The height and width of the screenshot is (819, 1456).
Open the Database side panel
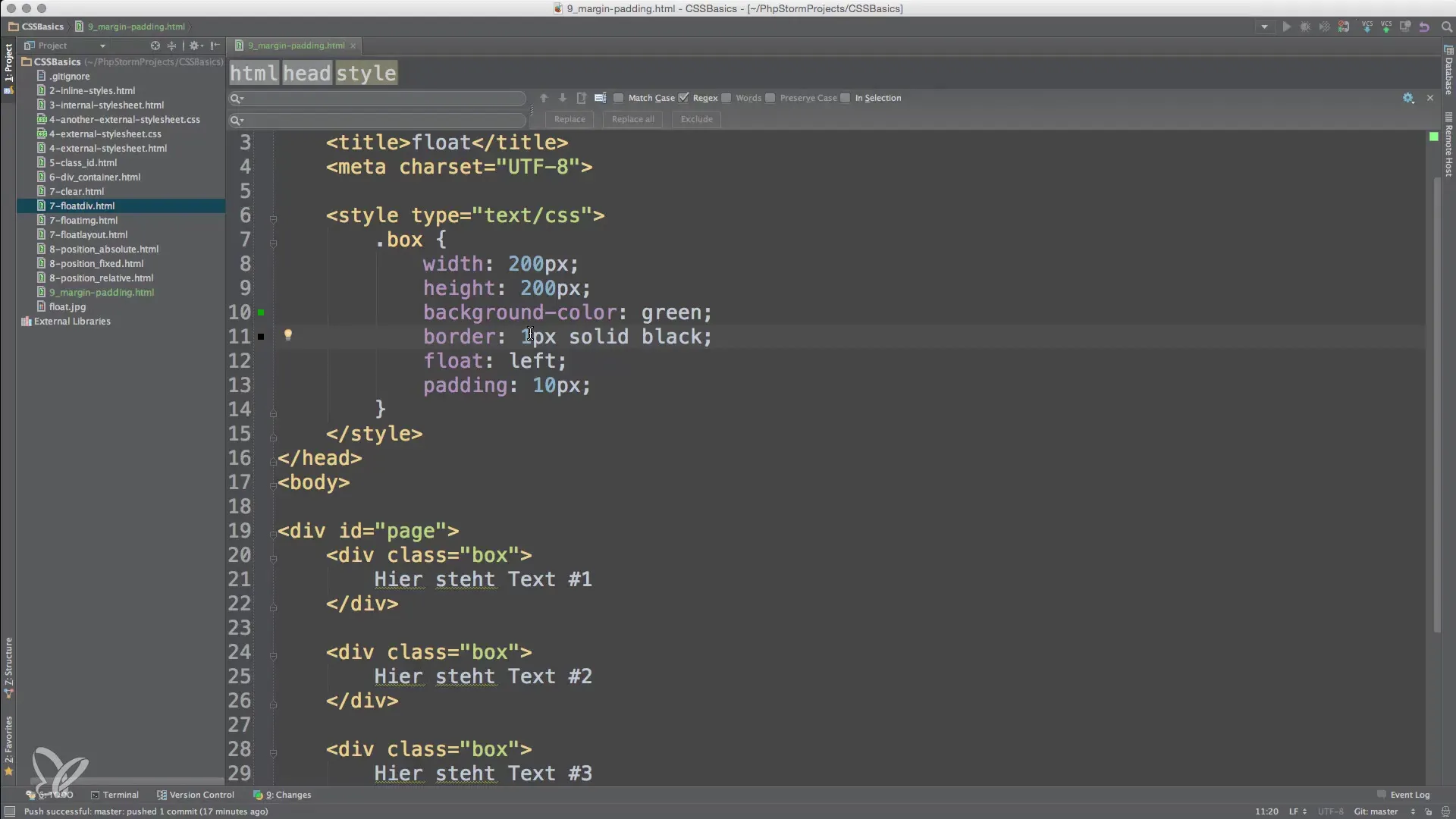point(1448,70)
